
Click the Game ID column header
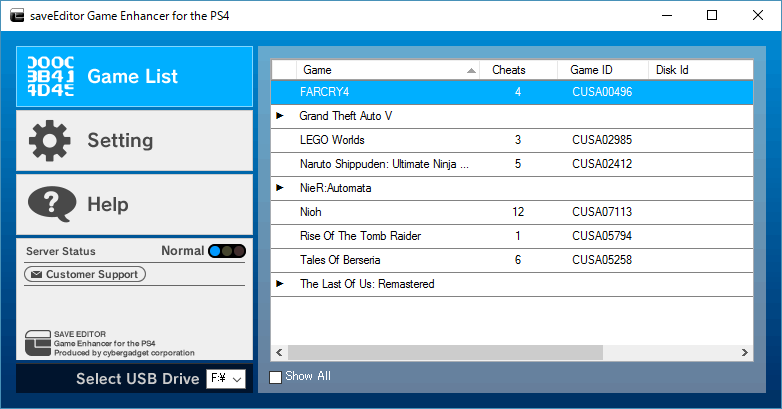(591, 70)
